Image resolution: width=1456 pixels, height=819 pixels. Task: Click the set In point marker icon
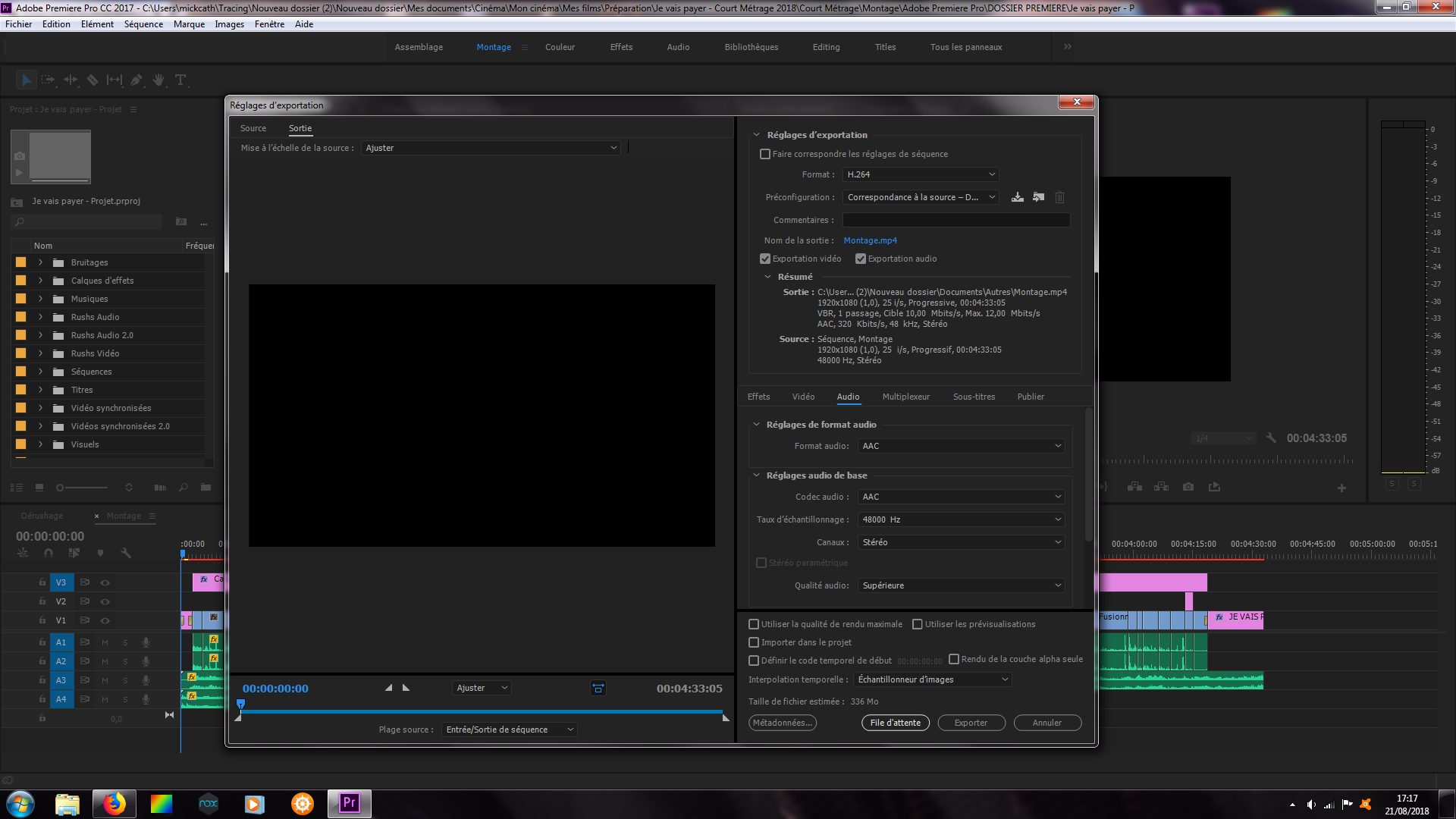389,688
